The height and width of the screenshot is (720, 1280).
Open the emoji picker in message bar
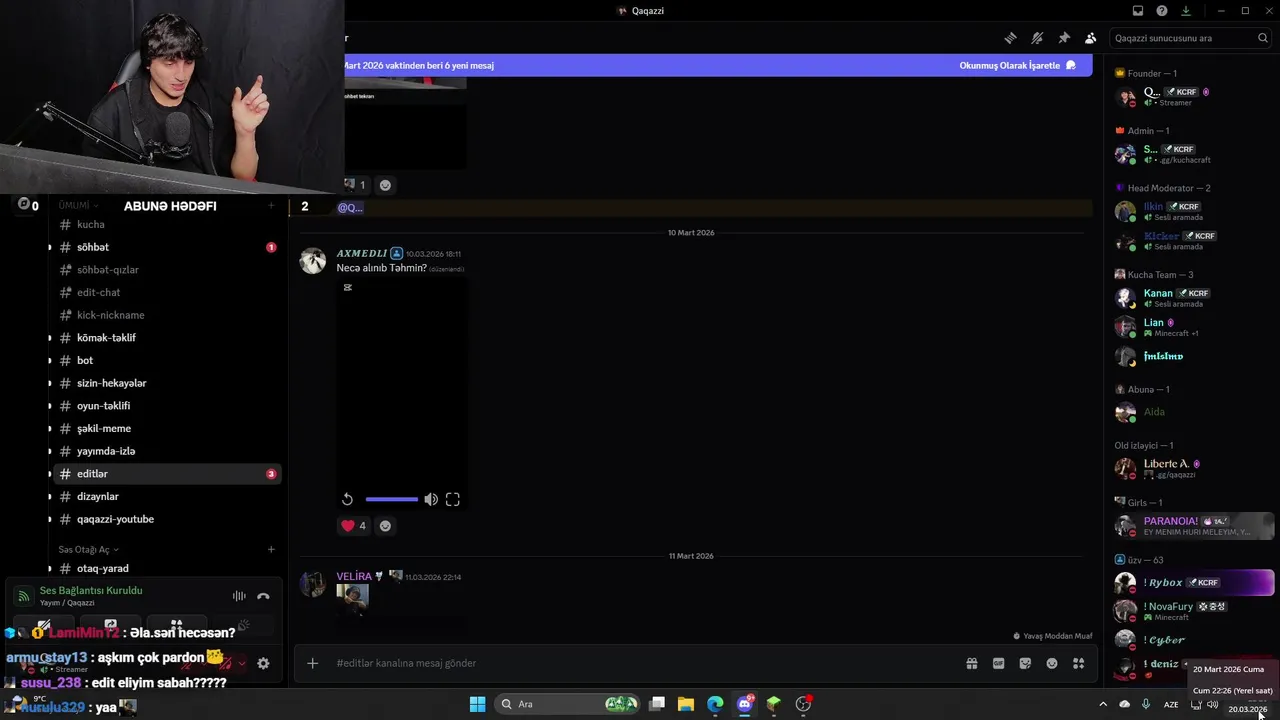point(1052,663)
